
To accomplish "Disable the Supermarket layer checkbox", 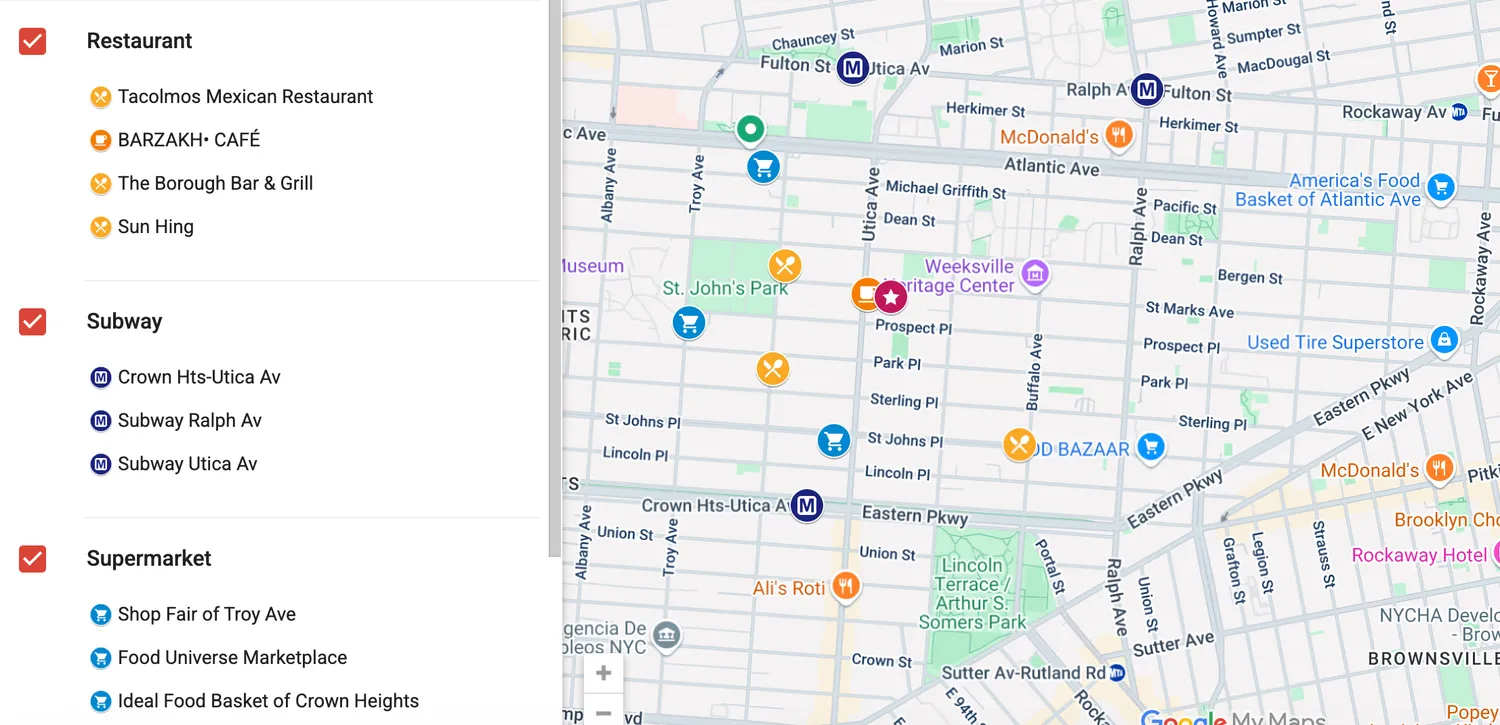I will [33, 558].
